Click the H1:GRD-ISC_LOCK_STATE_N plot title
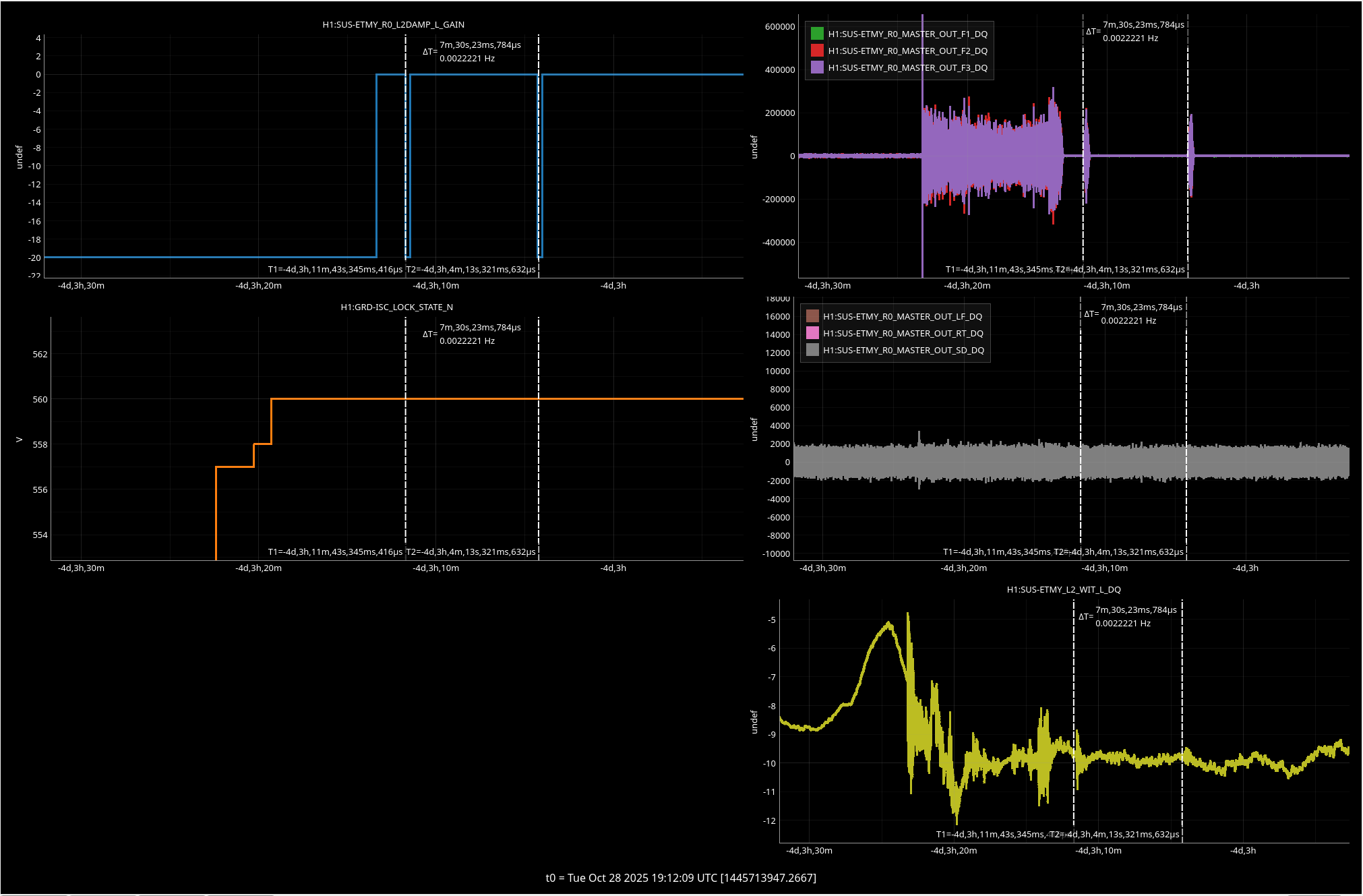This screenshot has width=1363, height=896. 396,307
